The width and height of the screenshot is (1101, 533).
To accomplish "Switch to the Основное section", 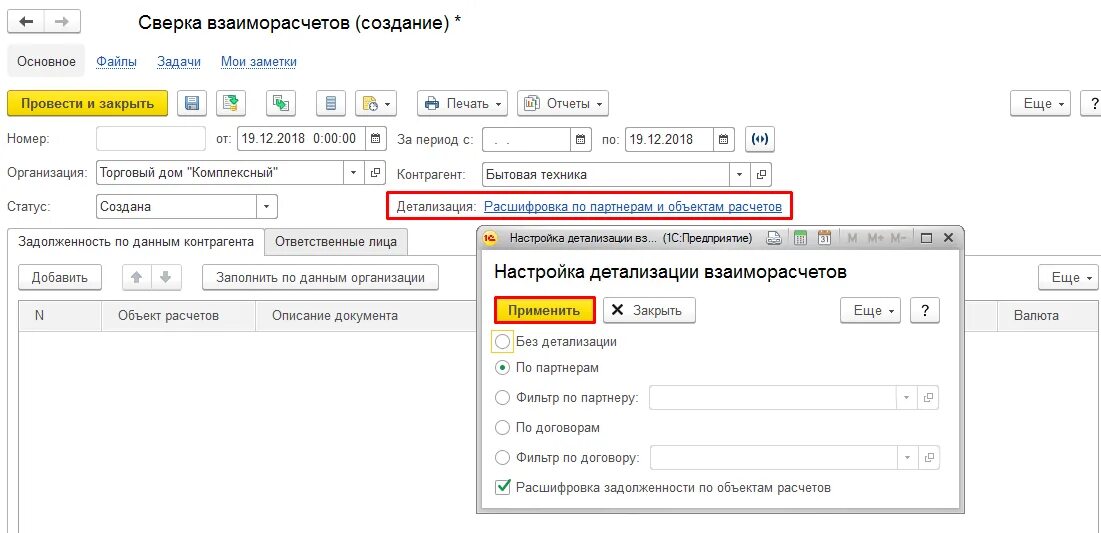I will point(46,62).
